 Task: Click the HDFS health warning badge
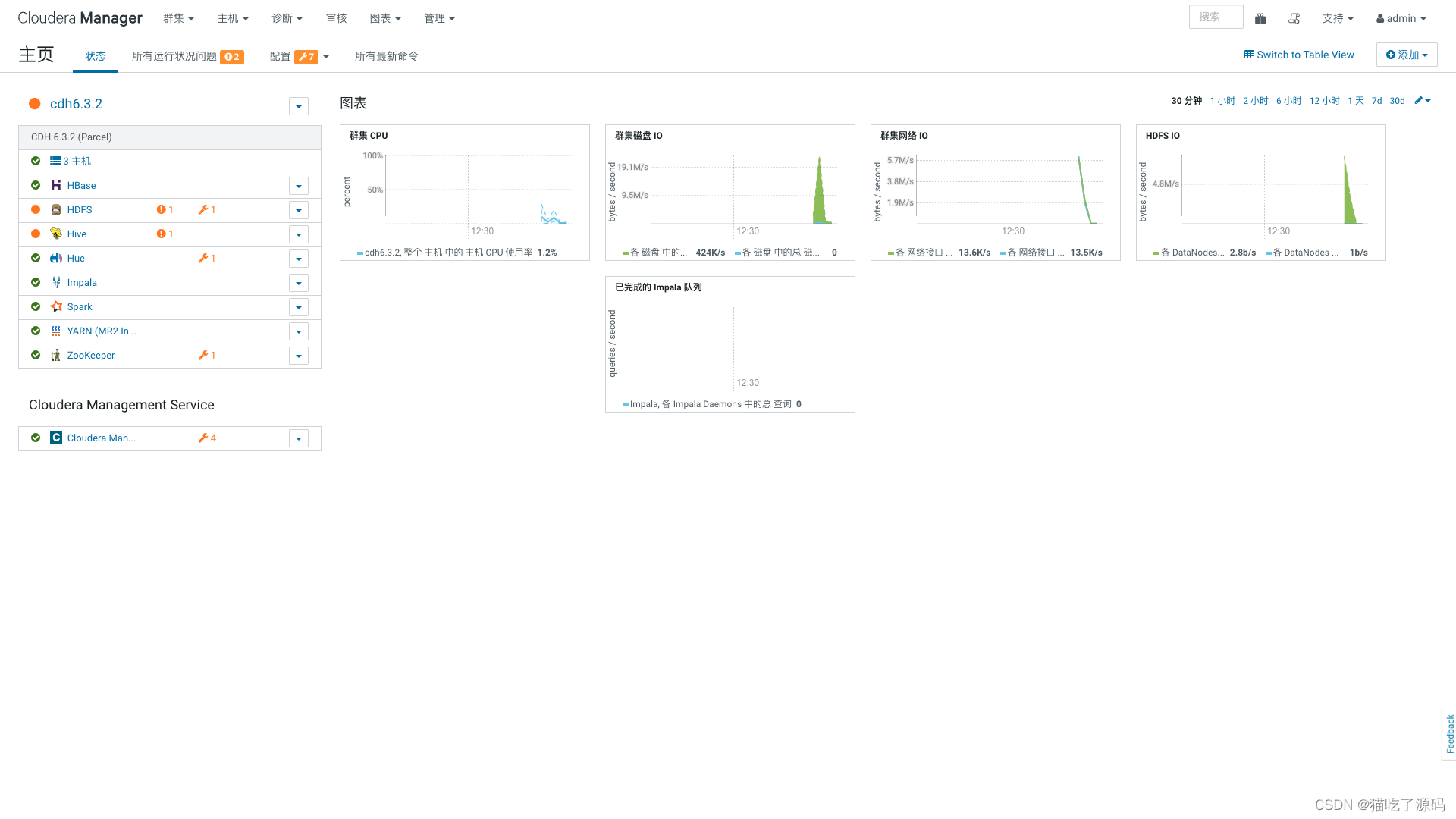click(165, 210)
